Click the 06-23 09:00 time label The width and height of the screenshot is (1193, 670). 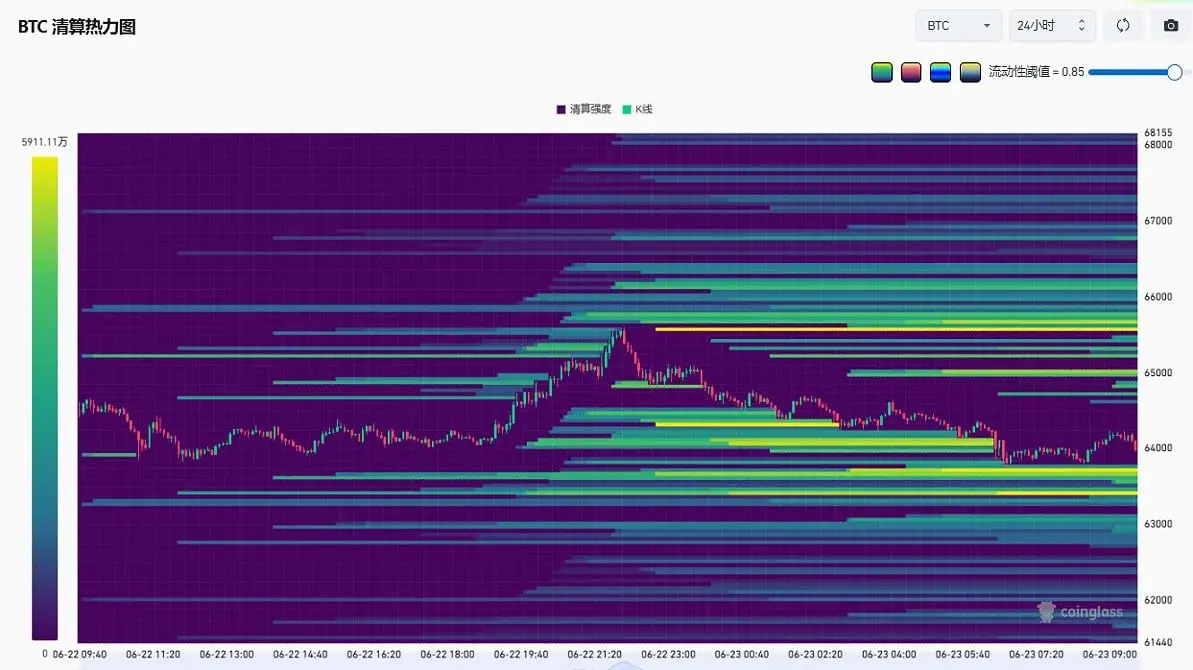[1109, 655]
